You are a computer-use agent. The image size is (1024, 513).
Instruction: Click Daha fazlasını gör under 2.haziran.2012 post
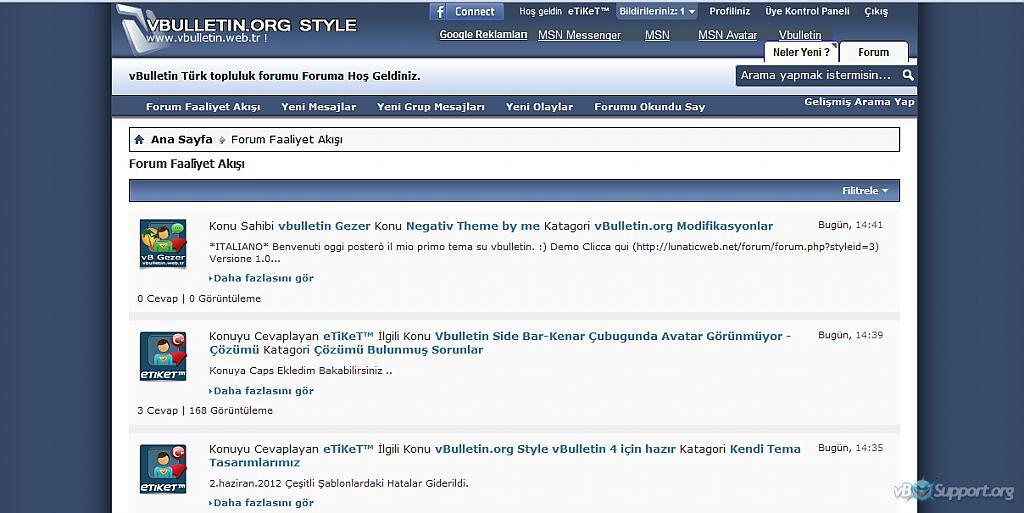[x=262, y=503]
